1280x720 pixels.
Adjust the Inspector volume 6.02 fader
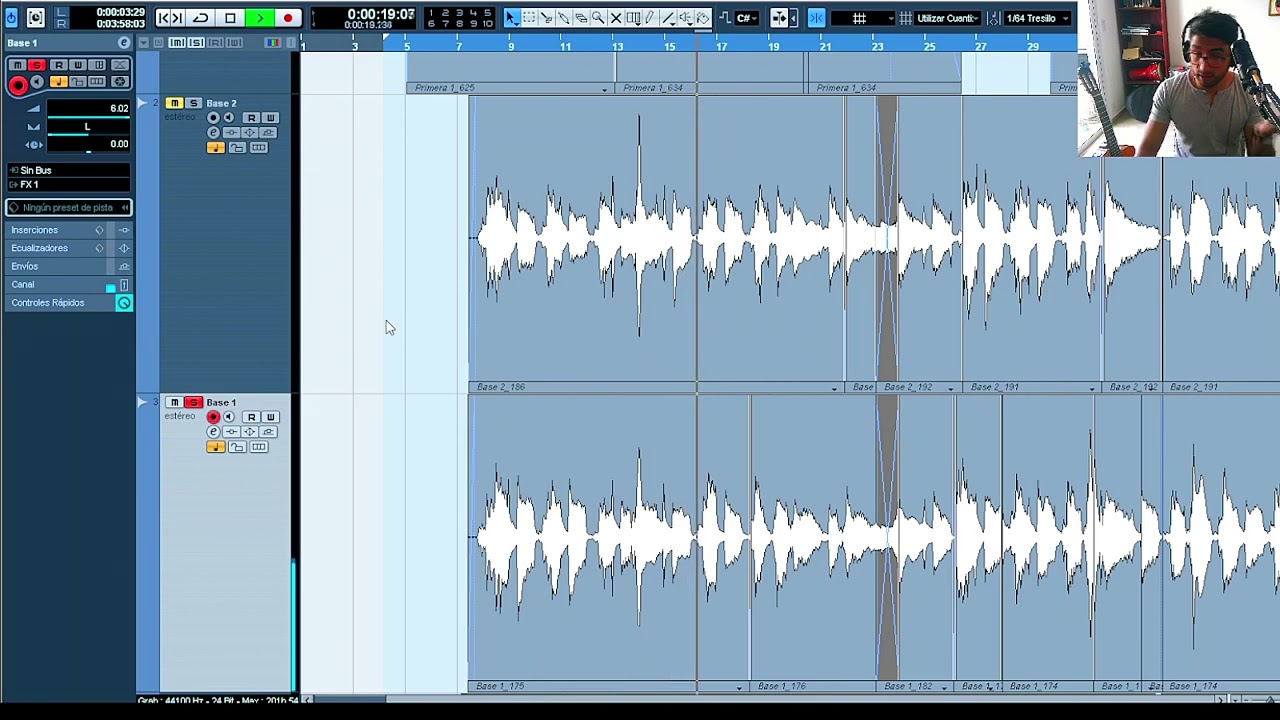88,109
